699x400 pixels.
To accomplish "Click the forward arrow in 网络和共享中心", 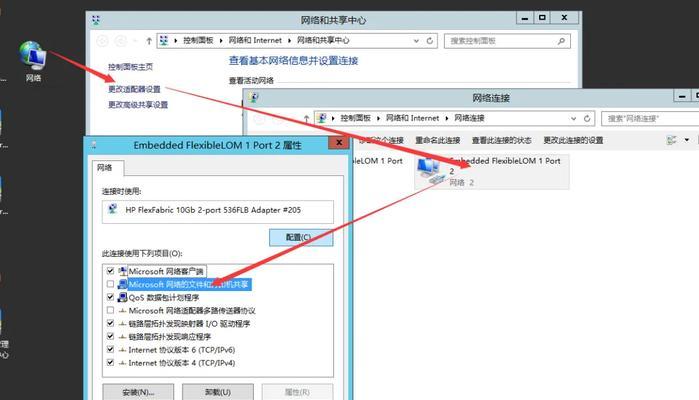I will click(120, 41).
